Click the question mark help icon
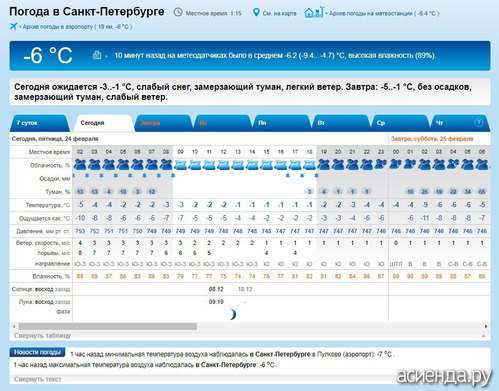 pyautogui.click(x=478, y=123)
